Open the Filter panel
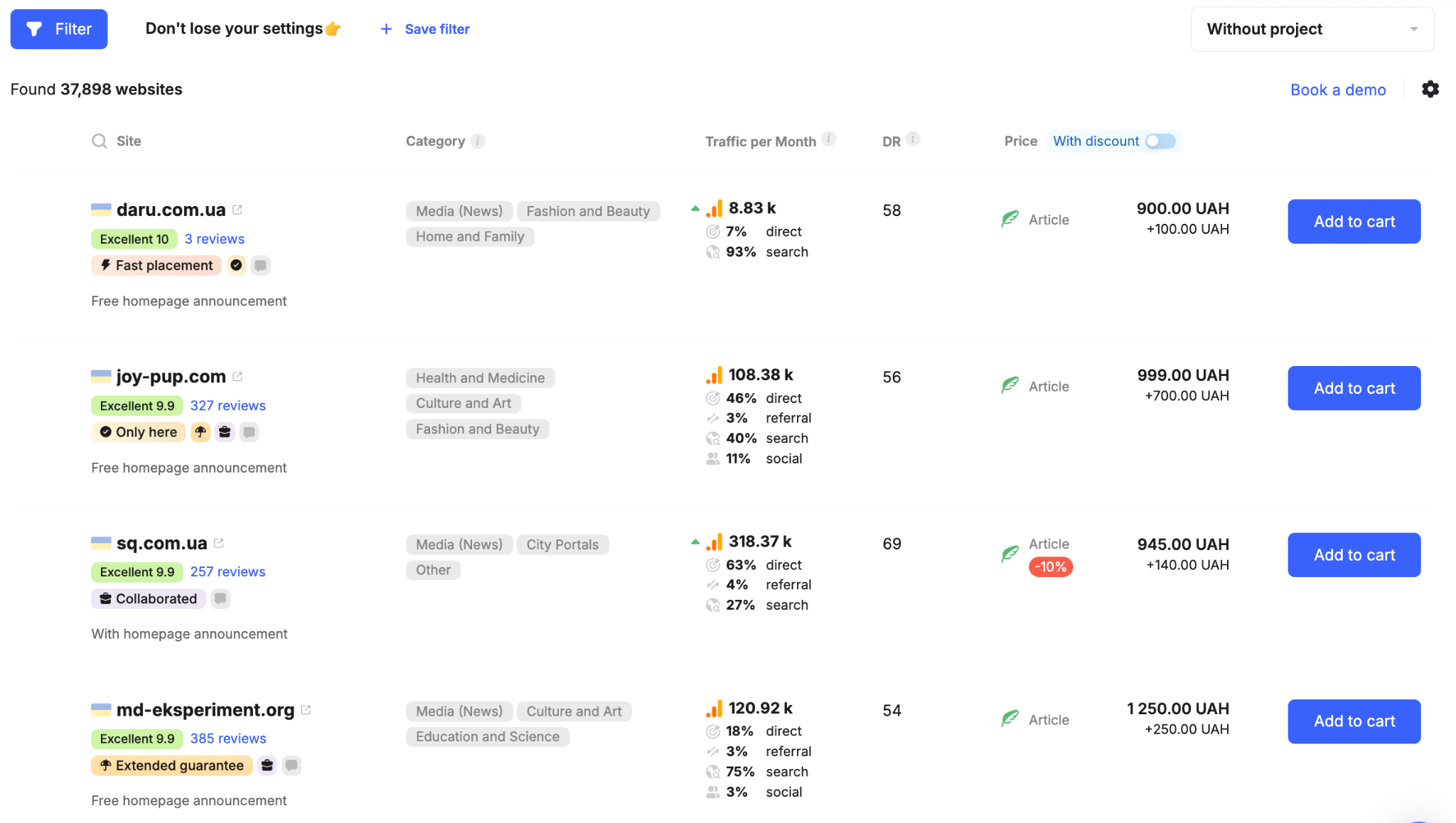 pos(59,29)
